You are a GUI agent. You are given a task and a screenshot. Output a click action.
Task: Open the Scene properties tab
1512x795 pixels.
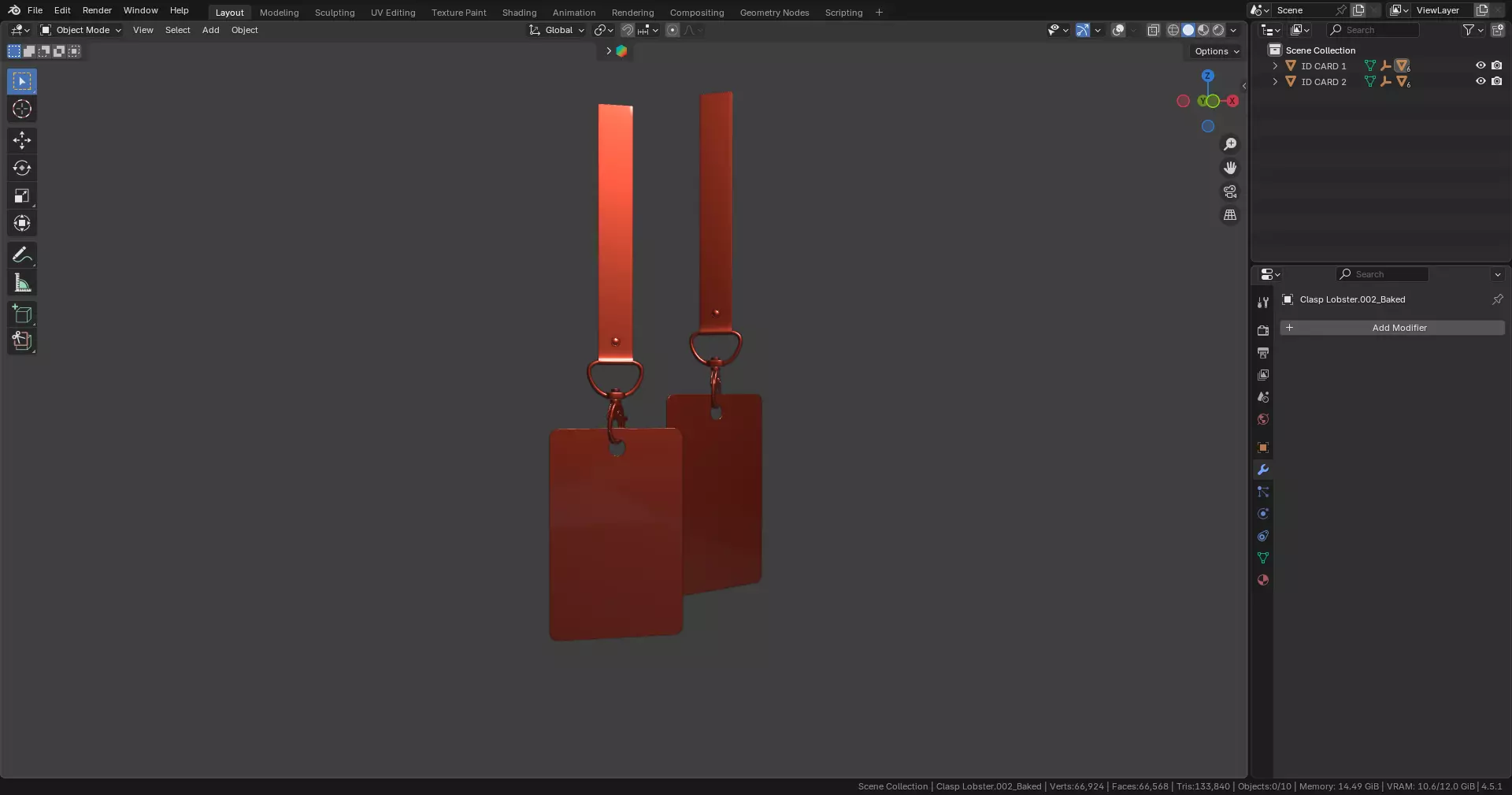pos(1263,397)
